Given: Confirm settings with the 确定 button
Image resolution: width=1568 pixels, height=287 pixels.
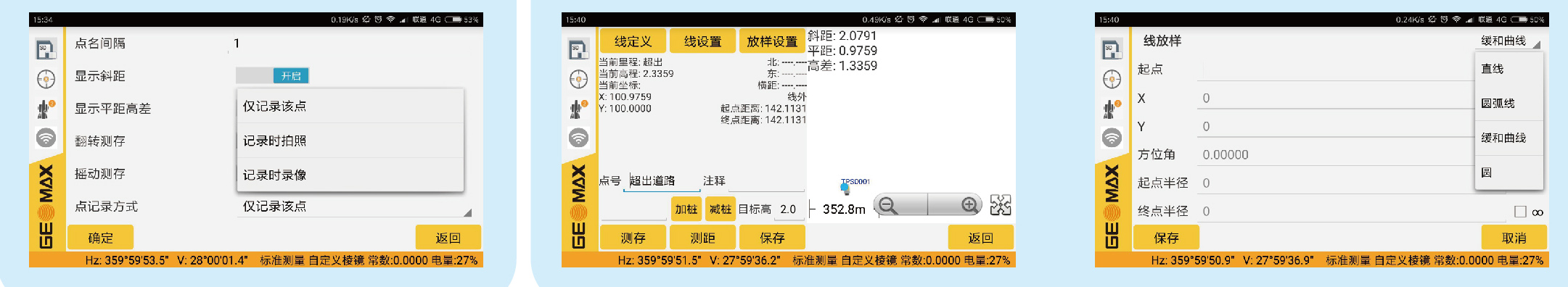Looking at the screenshot, I should pyautogui.click(x=100, y=238).
